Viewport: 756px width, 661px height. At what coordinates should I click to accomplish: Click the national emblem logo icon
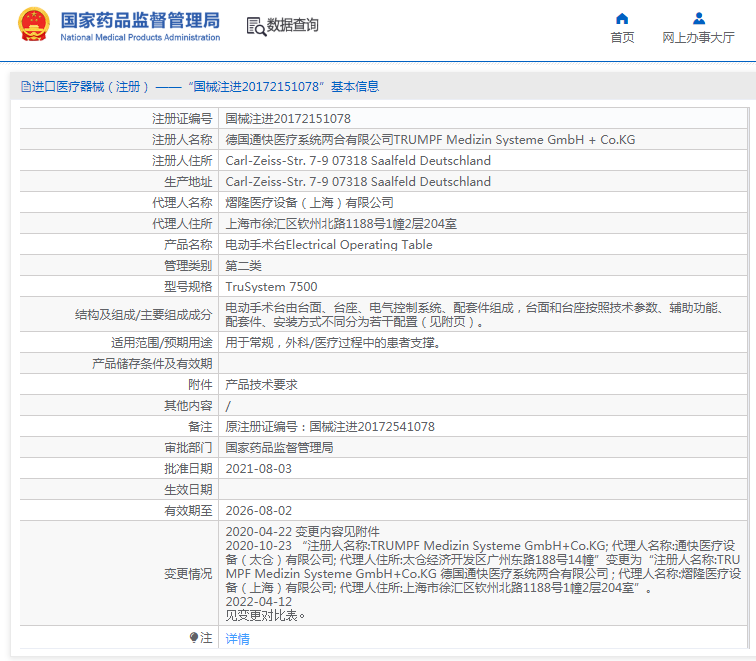(x=33, y=25)
